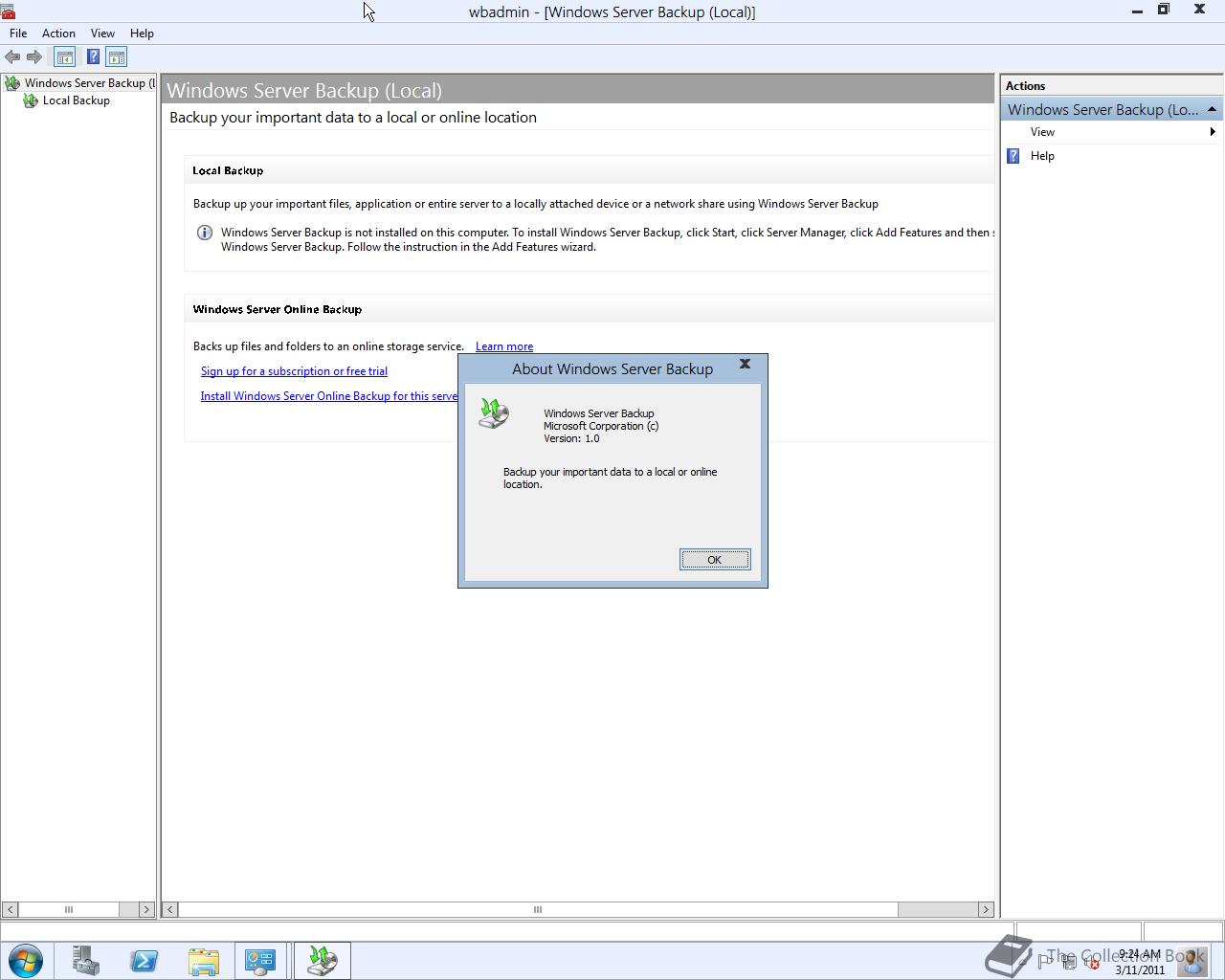Open the Control Panel taskbar icon
This screenshot has height=980, width=1225.
[x=260, y=961]
